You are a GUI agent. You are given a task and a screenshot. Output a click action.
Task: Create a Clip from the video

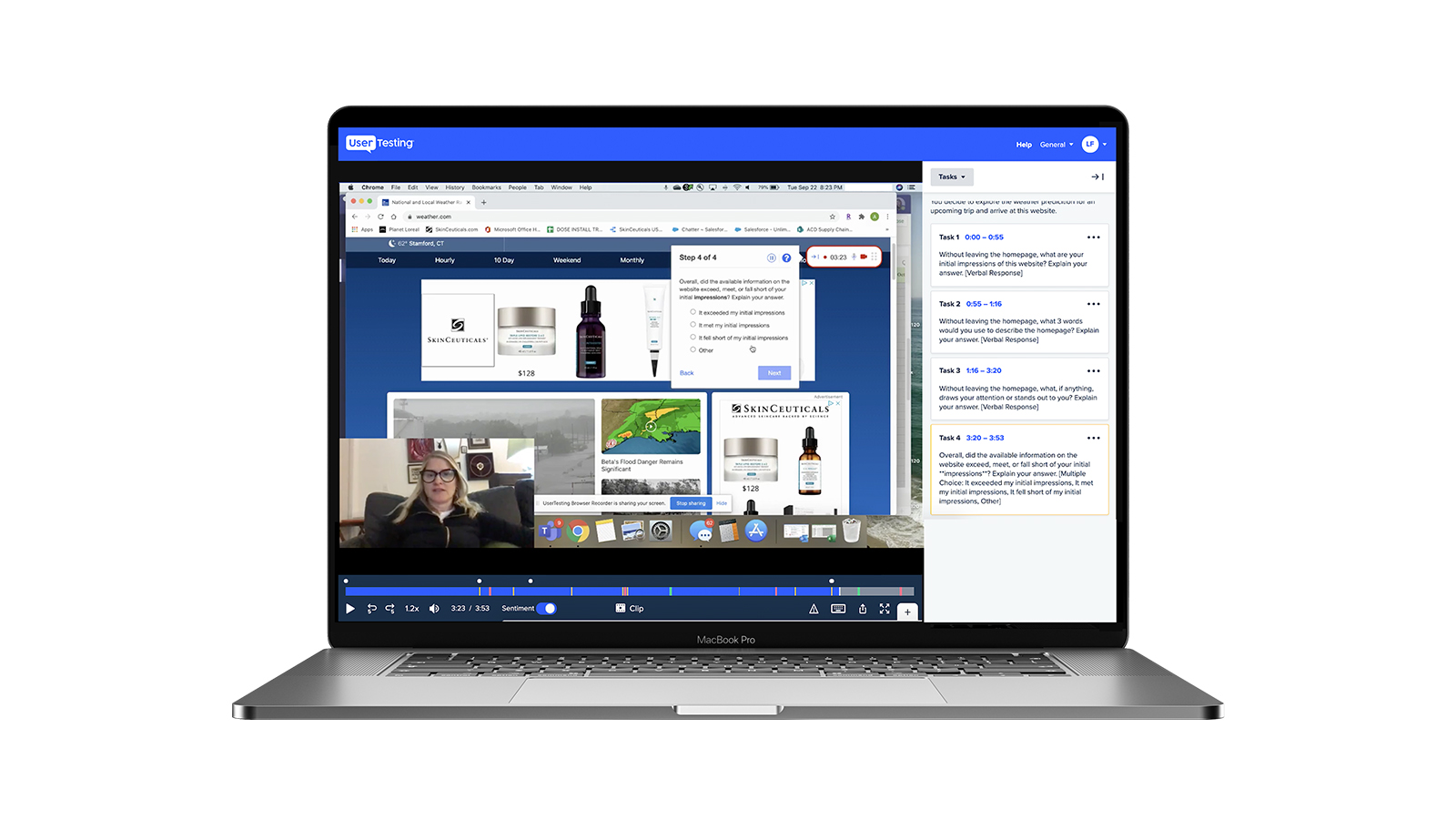point(630,609)
